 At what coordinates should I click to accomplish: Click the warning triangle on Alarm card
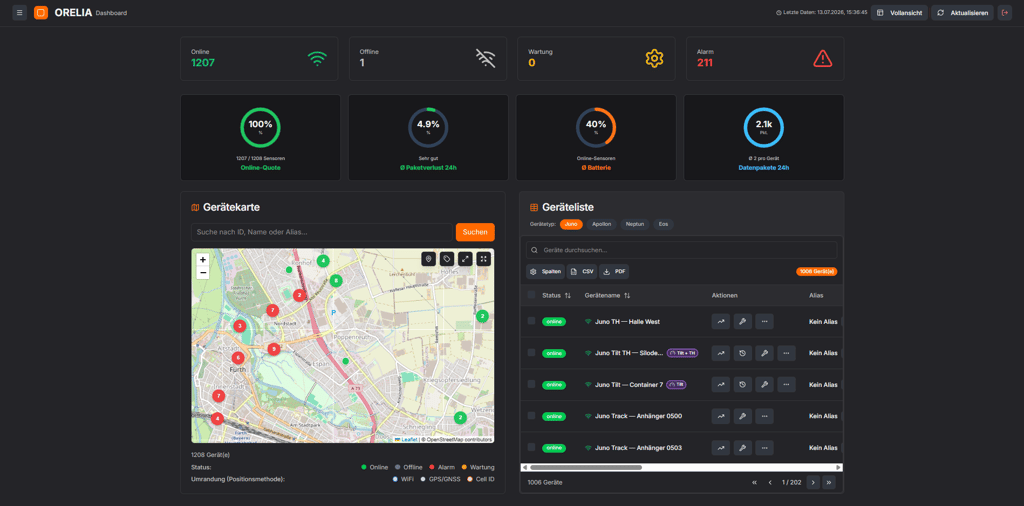click(822, 59)
